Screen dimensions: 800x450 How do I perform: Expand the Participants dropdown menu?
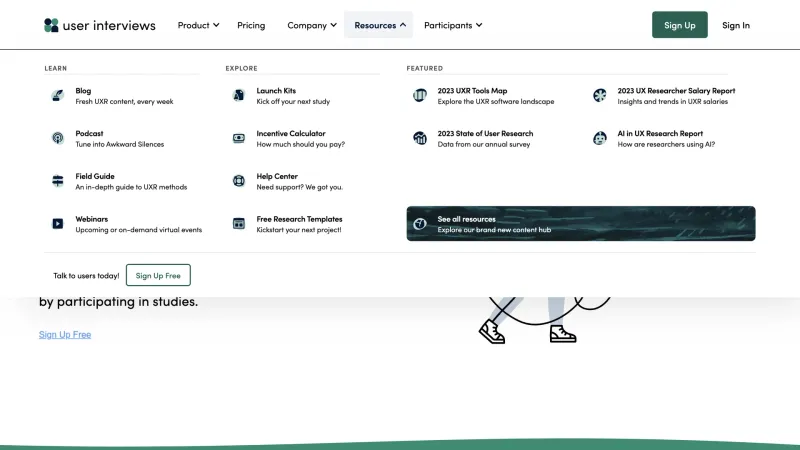[x=453, y=25]
